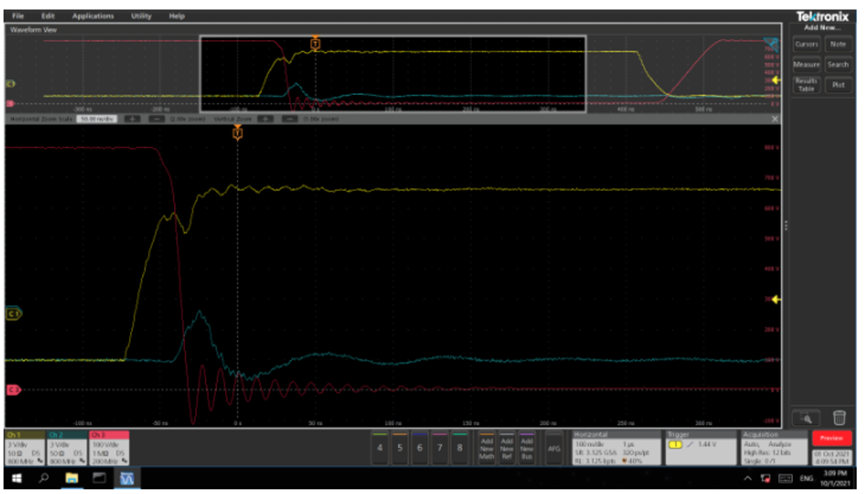Enable channel 5 input
This screenshot has height=494, width=865.
pyautogui.click(x=400, y=447)
